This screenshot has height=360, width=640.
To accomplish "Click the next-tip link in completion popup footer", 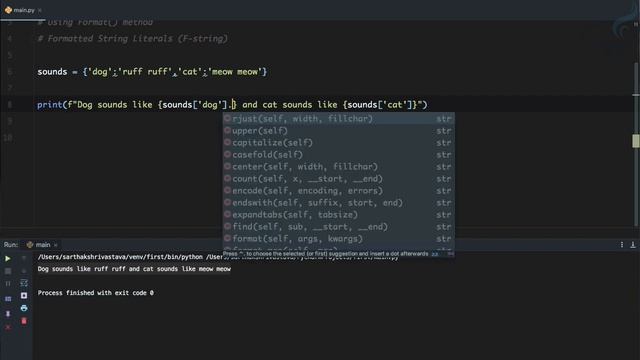I will coord(435,254).
